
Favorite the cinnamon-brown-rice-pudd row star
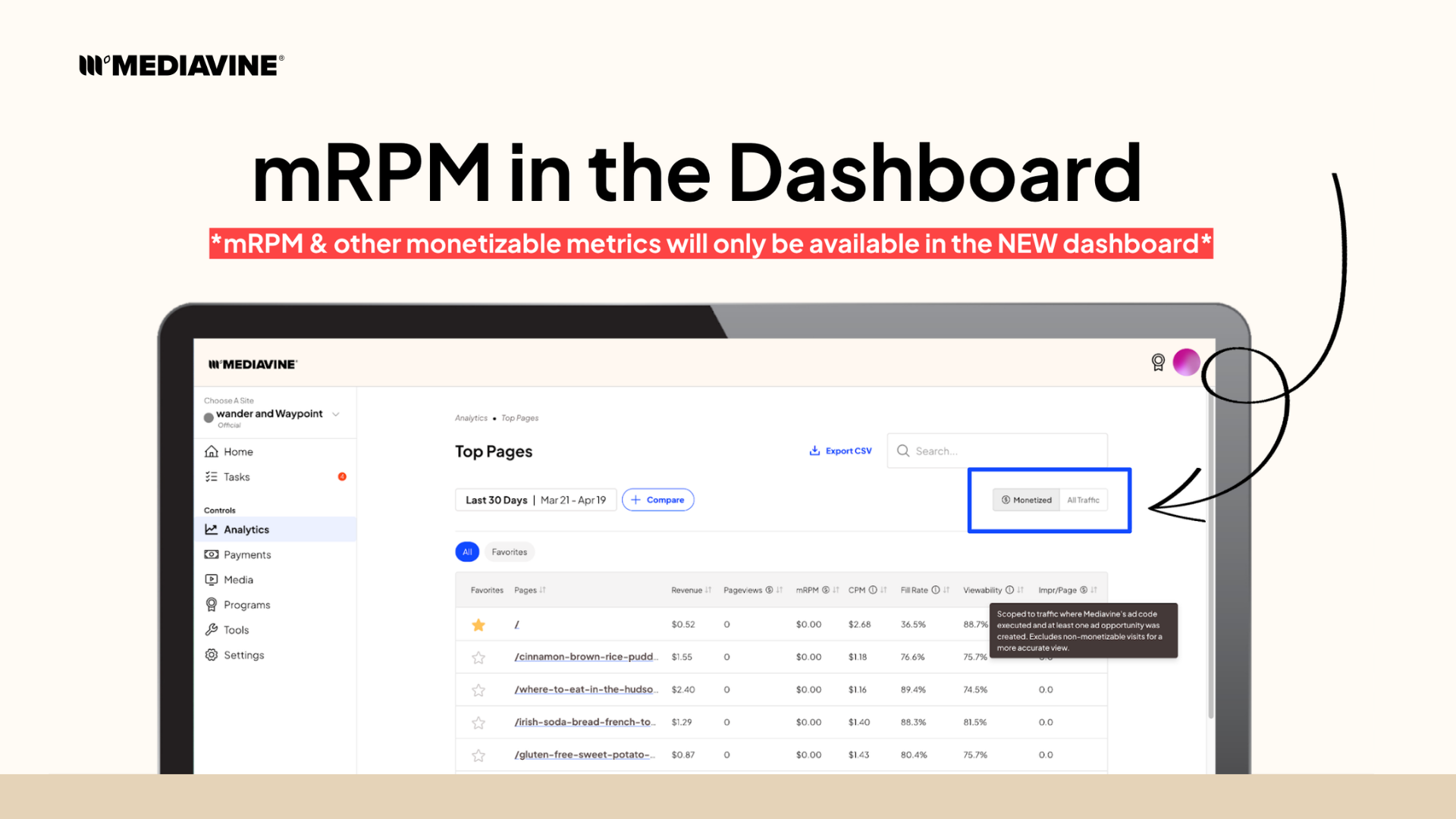[x=479, y=657]
